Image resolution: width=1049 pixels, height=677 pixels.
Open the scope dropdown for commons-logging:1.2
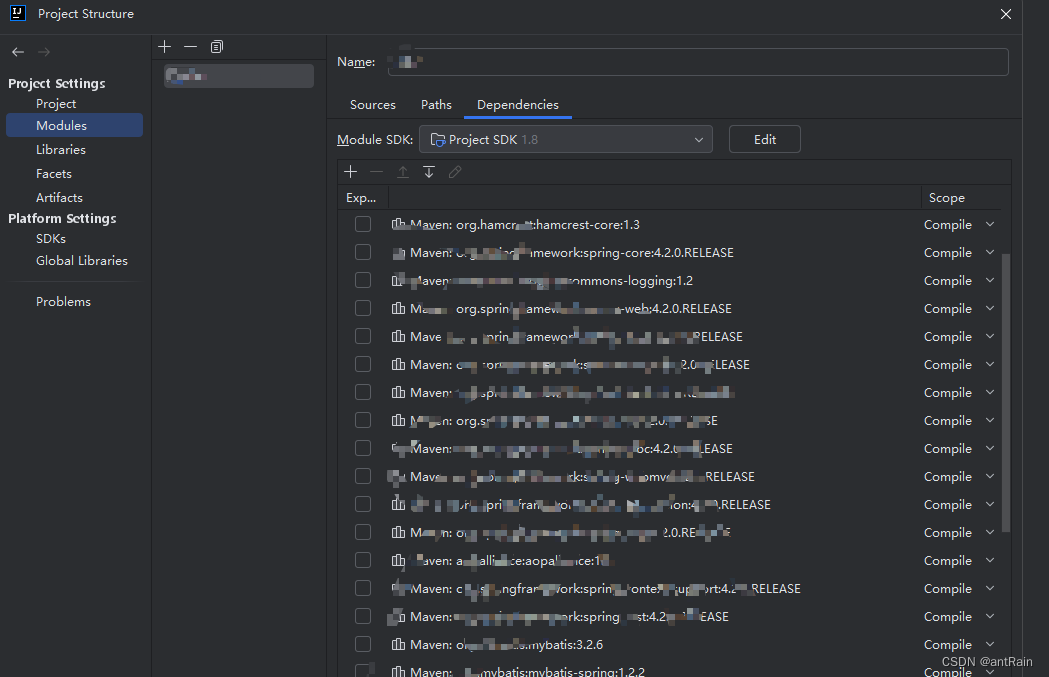click(990, 280)
